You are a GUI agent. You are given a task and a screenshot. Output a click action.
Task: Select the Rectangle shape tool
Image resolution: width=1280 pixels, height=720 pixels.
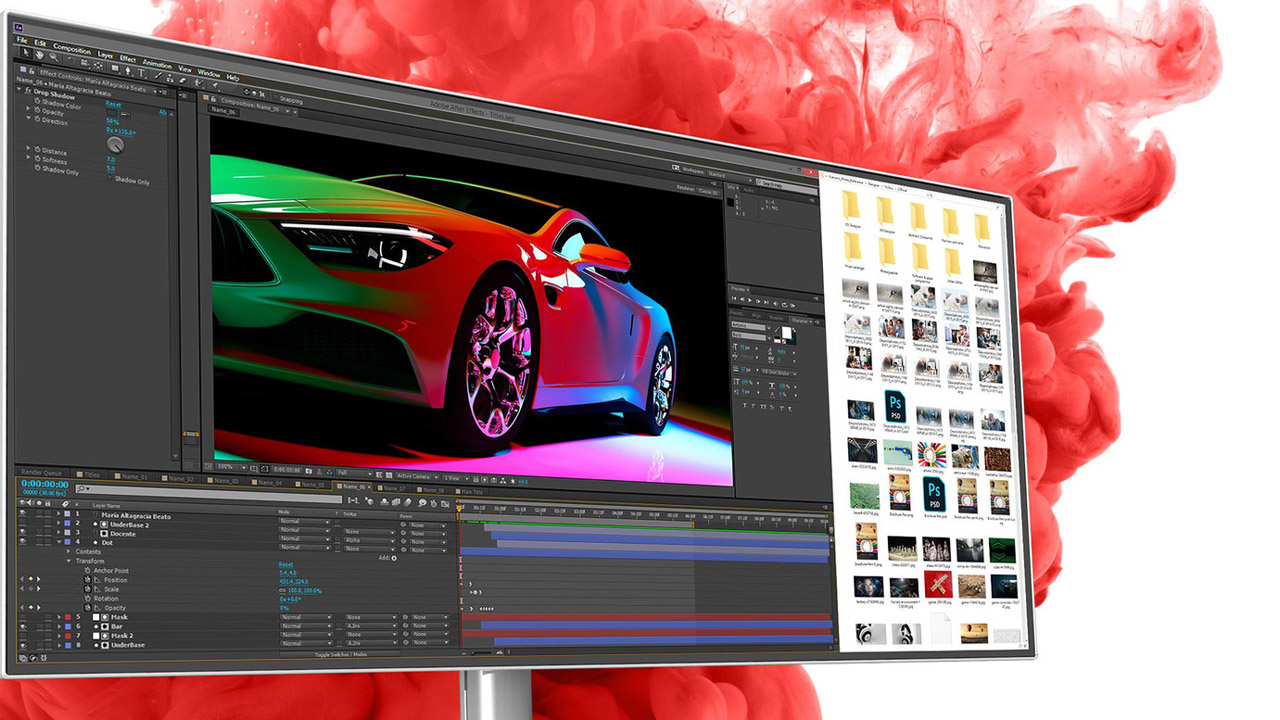(x=115, y=68)
